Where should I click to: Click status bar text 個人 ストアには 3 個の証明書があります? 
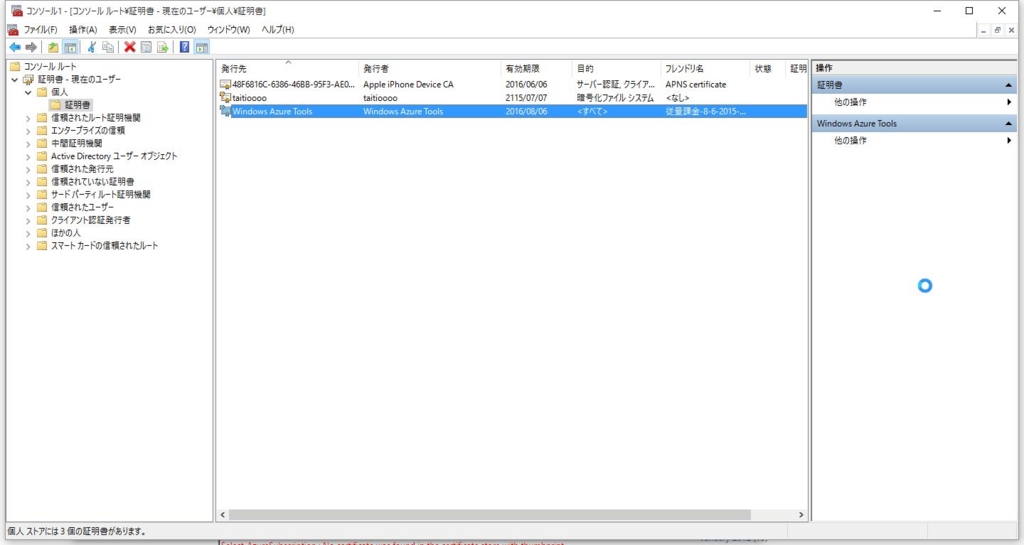(76, 531)
